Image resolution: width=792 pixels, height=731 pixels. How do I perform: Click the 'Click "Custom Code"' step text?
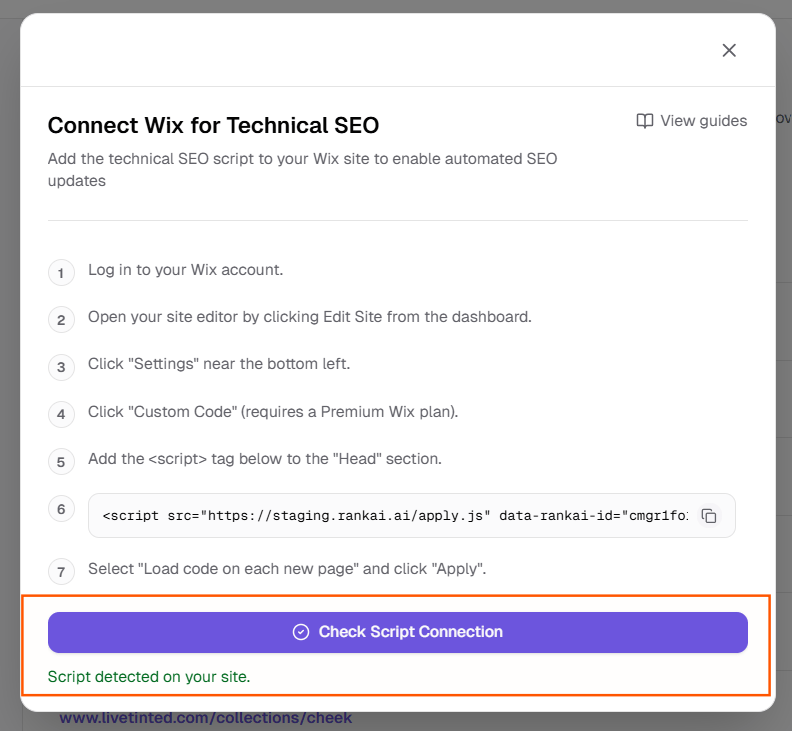tap(273, 412)
